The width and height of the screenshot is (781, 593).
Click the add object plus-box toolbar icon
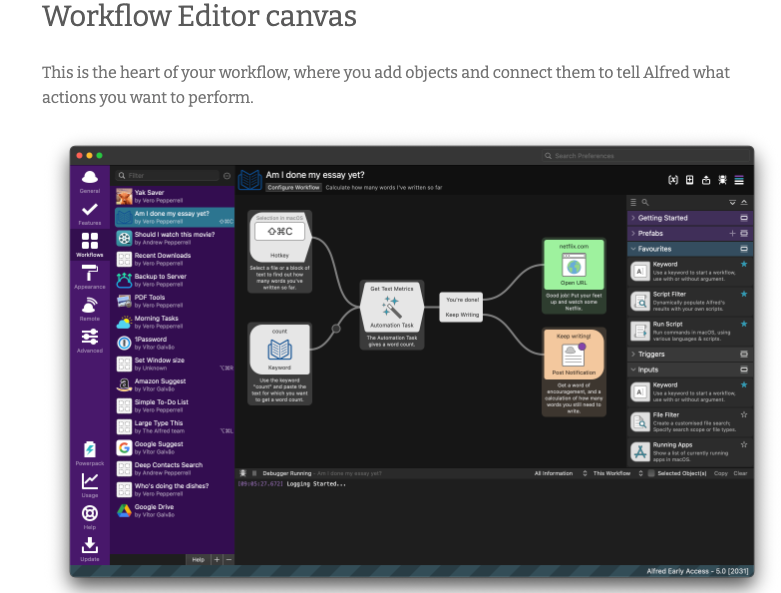click(x=689, y=180)
